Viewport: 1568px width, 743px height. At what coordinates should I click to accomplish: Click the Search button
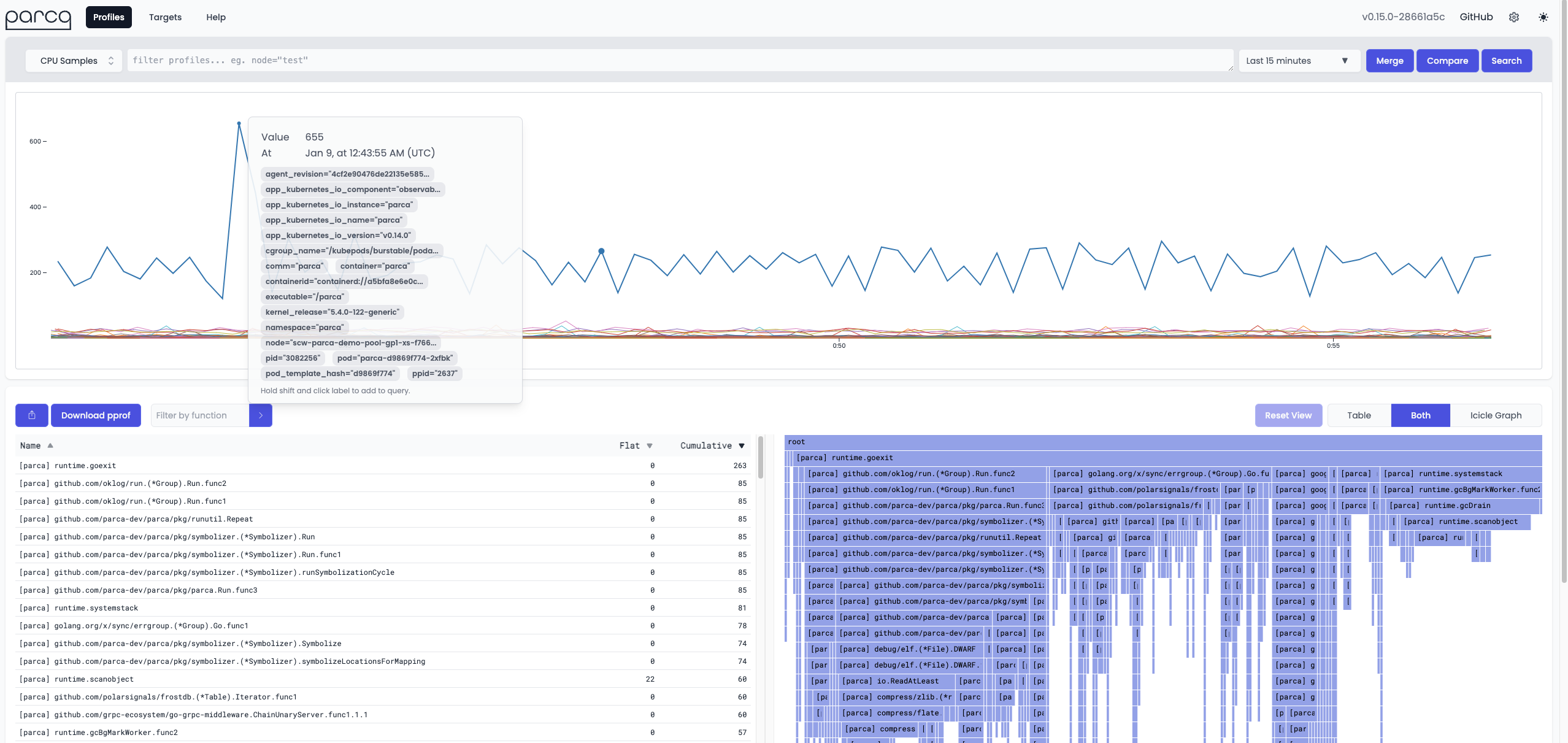tap(1506, 61)
